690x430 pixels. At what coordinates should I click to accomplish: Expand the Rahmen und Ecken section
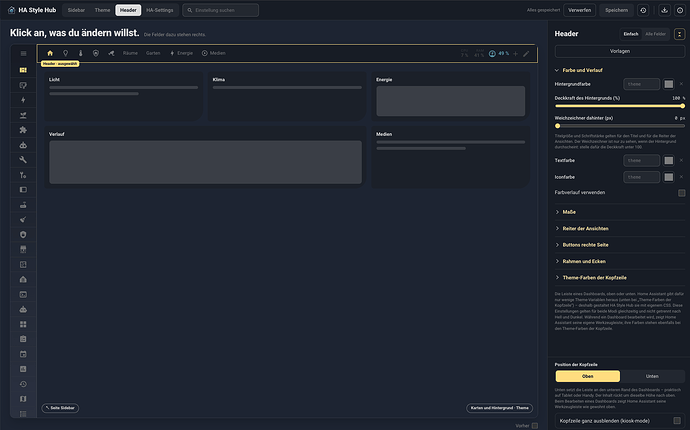pos(620,261)
